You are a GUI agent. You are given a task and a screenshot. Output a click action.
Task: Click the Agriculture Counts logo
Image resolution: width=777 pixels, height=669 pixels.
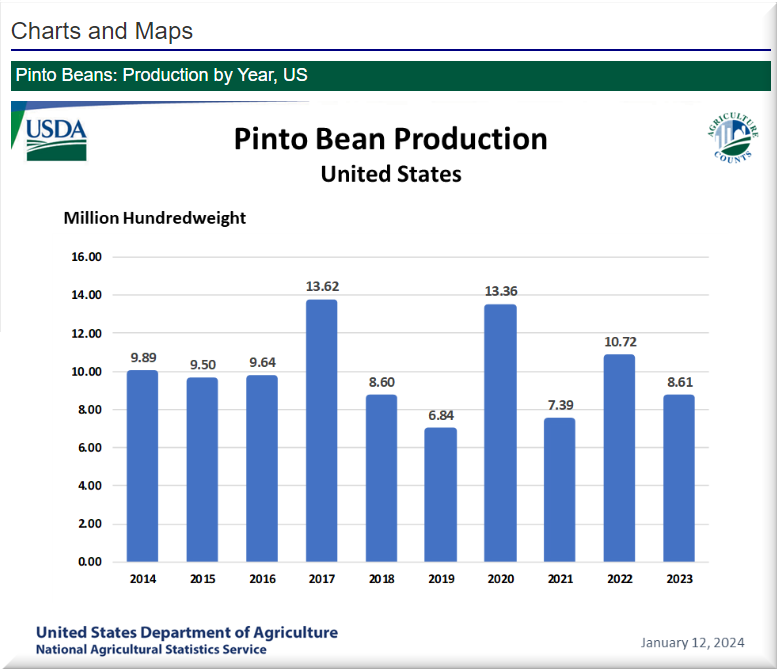pos(731,138)
